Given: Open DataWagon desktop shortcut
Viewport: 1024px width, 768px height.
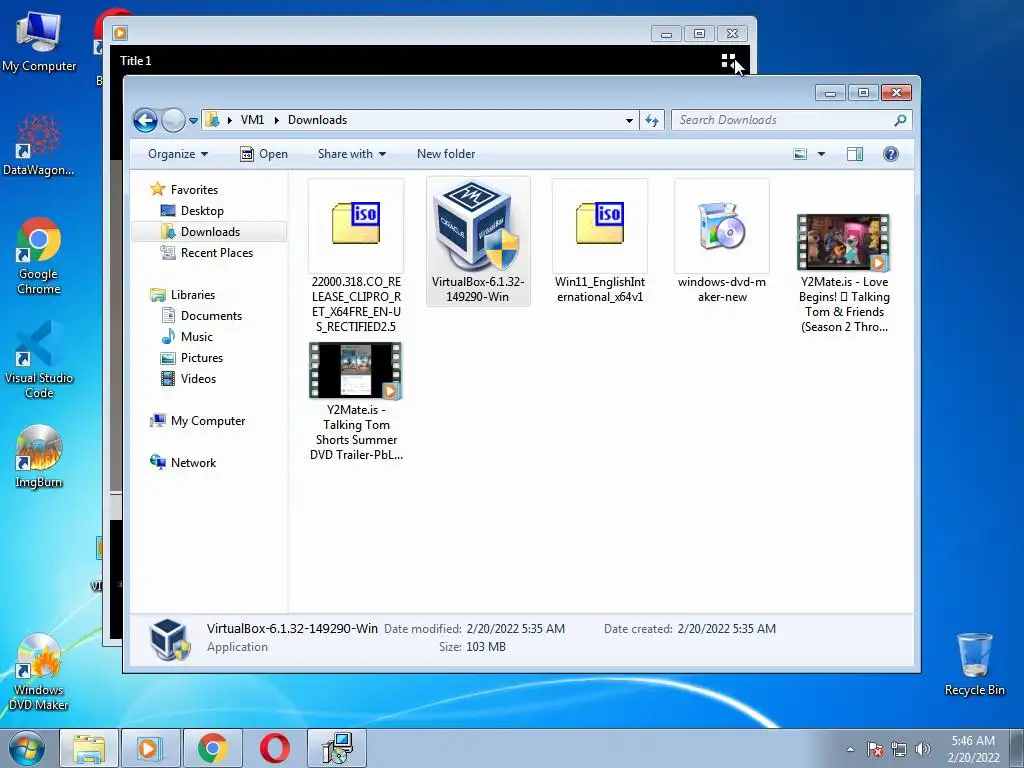Looking at the screenshot, I should [39, 144].
